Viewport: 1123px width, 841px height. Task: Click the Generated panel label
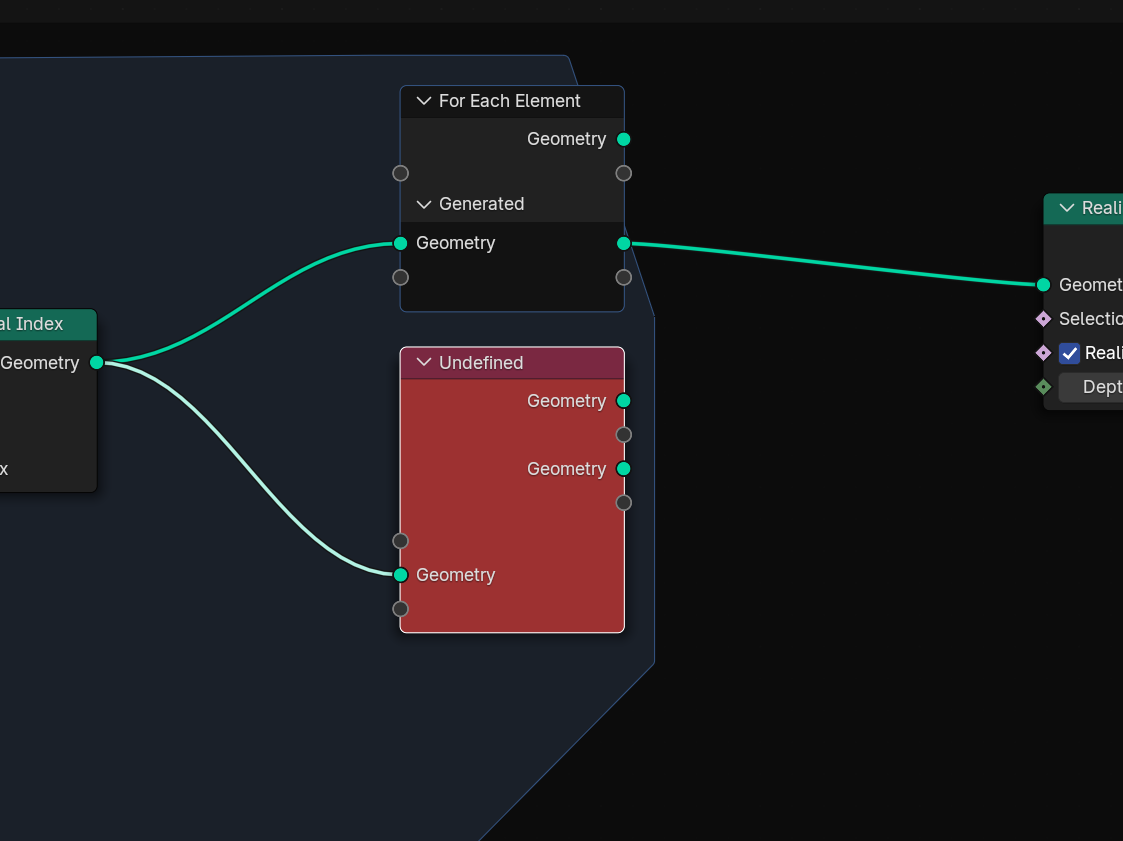[x=481, y=204]
